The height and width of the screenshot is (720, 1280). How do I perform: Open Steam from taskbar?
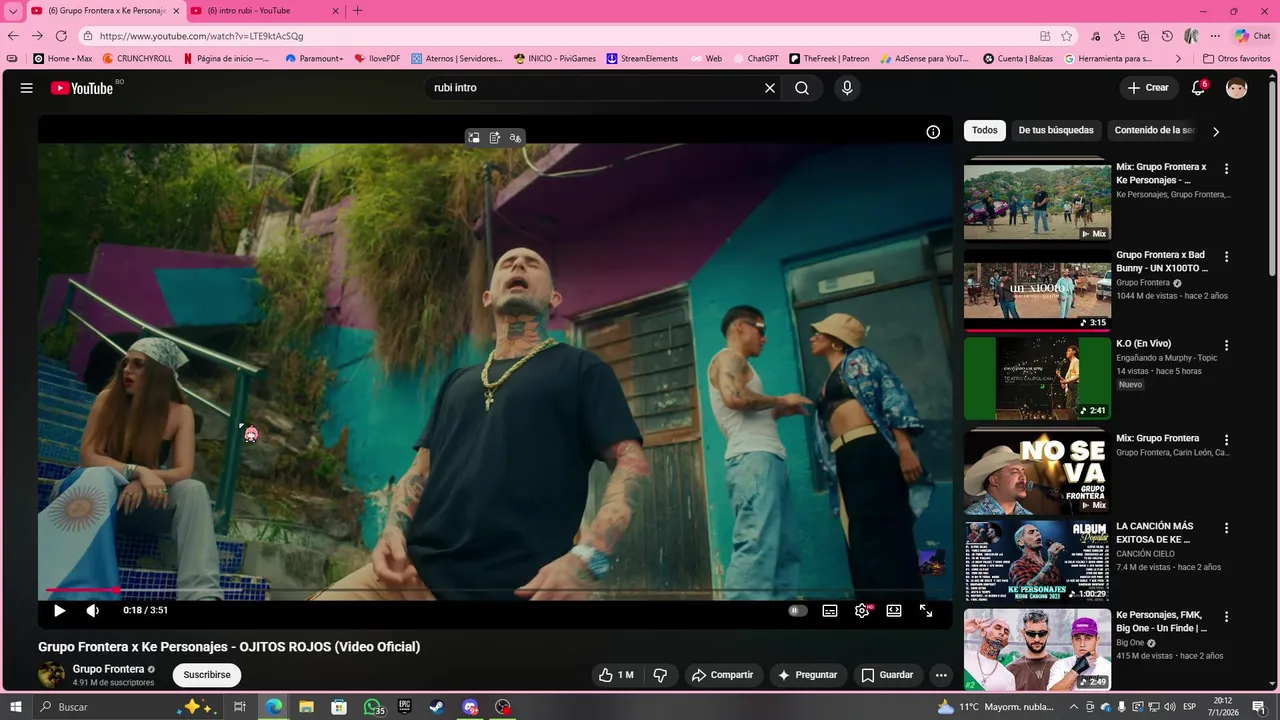[x=437, y=707]
